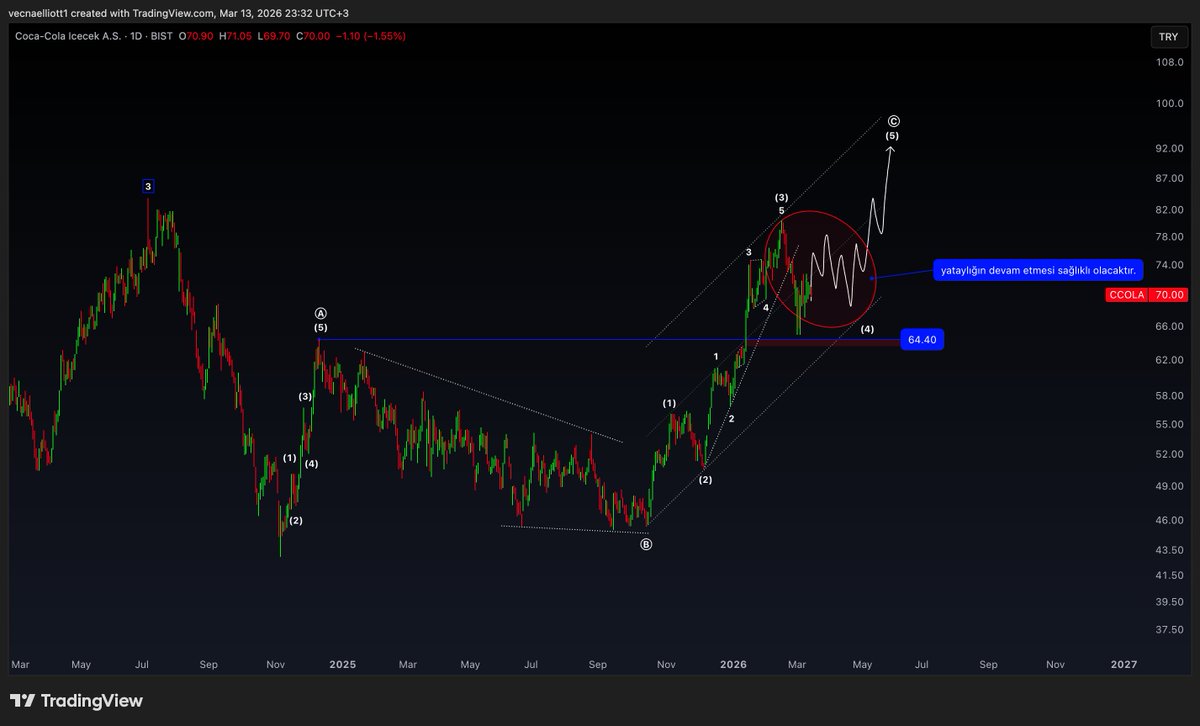The image size is (1200, 726).
Task: Click the circled A wave label
Action: (x=320, y=312)
